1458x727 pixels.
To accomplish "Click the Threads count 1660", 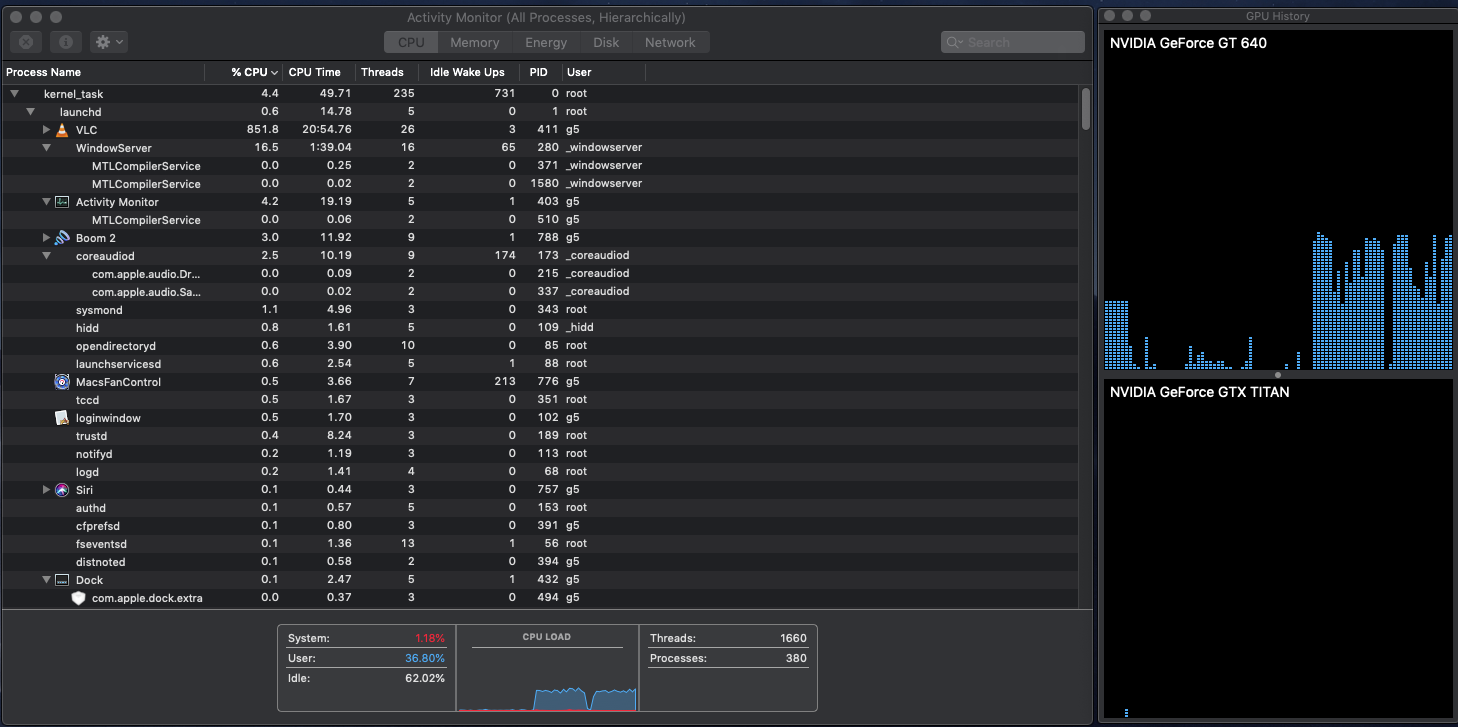I will click(x=793, y=638).
